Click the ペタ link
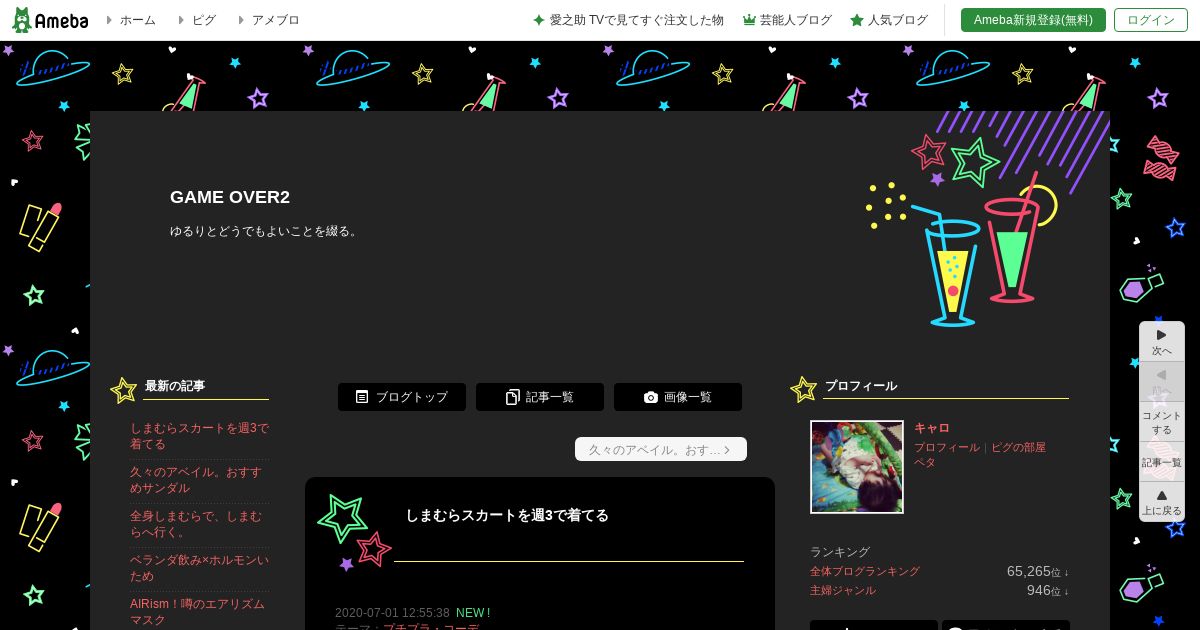 click(x=925, y=462)
